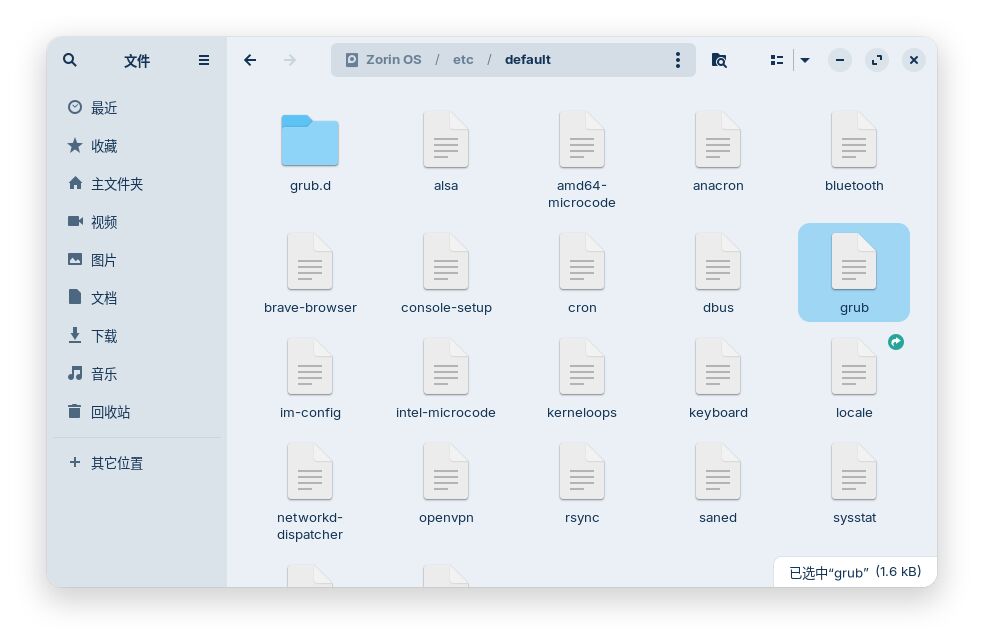Open 收藏 (Starred) in the sidebar

[104, 146]
